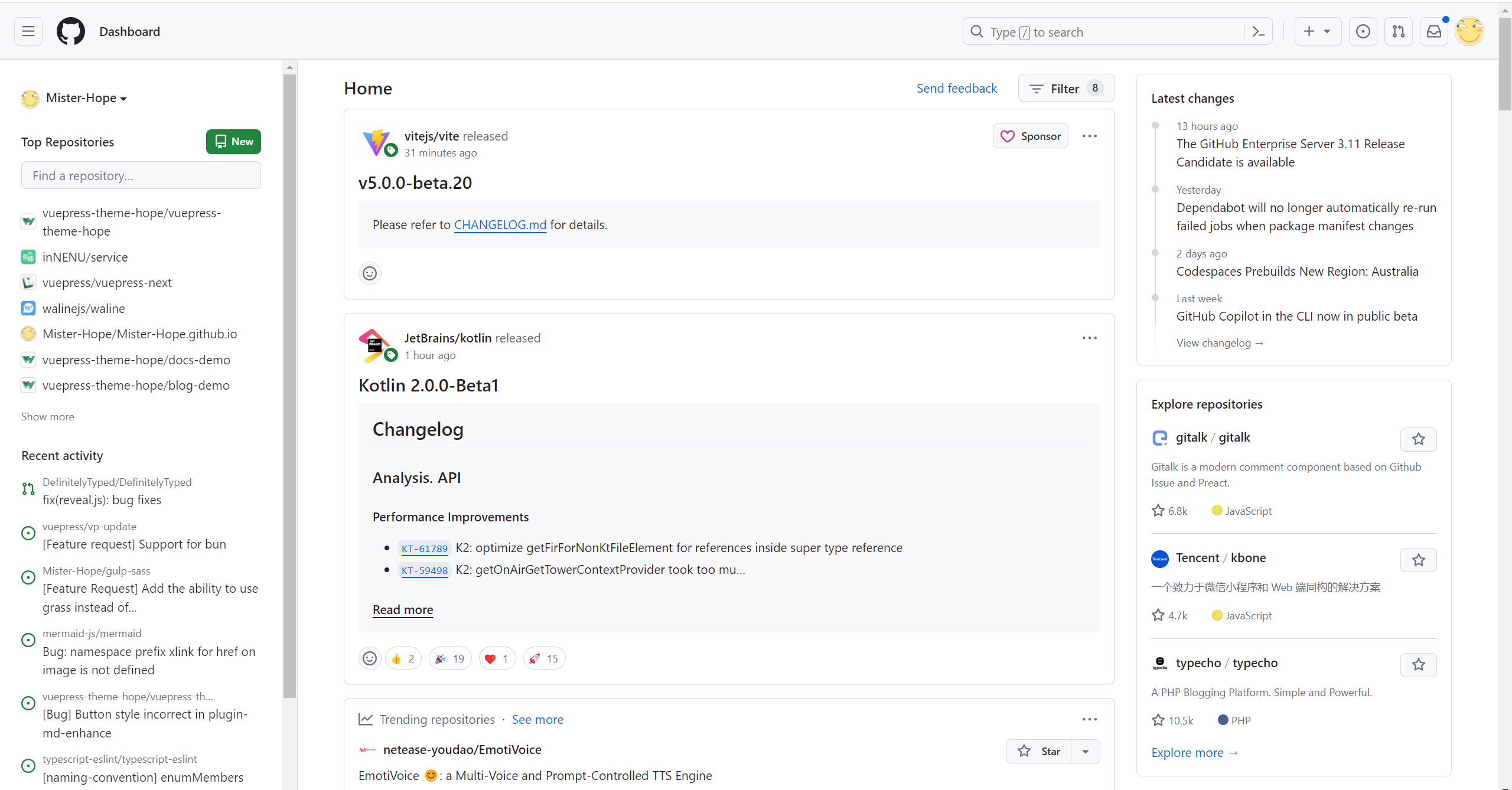
Task: Open the Pull requests header icon
Action: click(x=1398, y=31)
